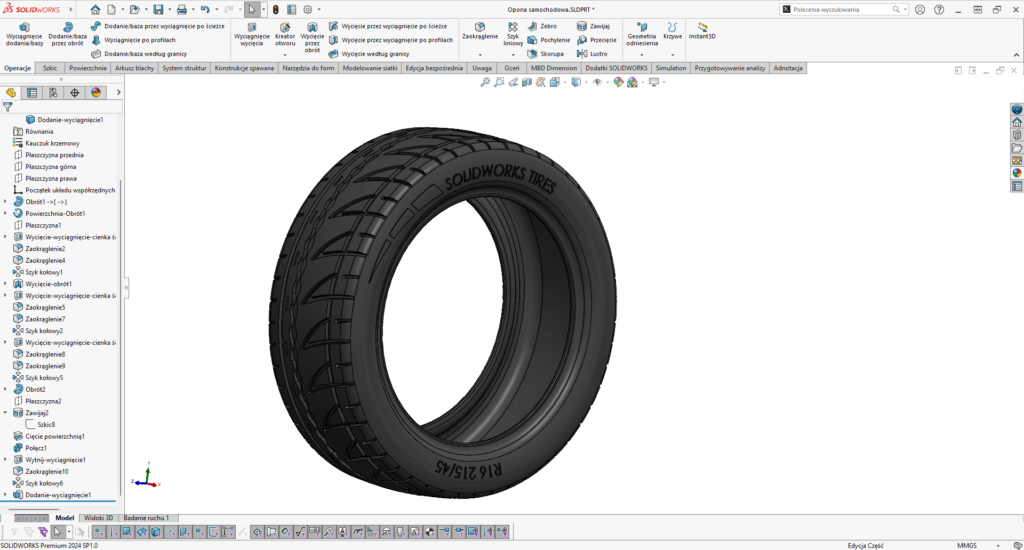Expand the Obrót2 feature node

[5, 389]
